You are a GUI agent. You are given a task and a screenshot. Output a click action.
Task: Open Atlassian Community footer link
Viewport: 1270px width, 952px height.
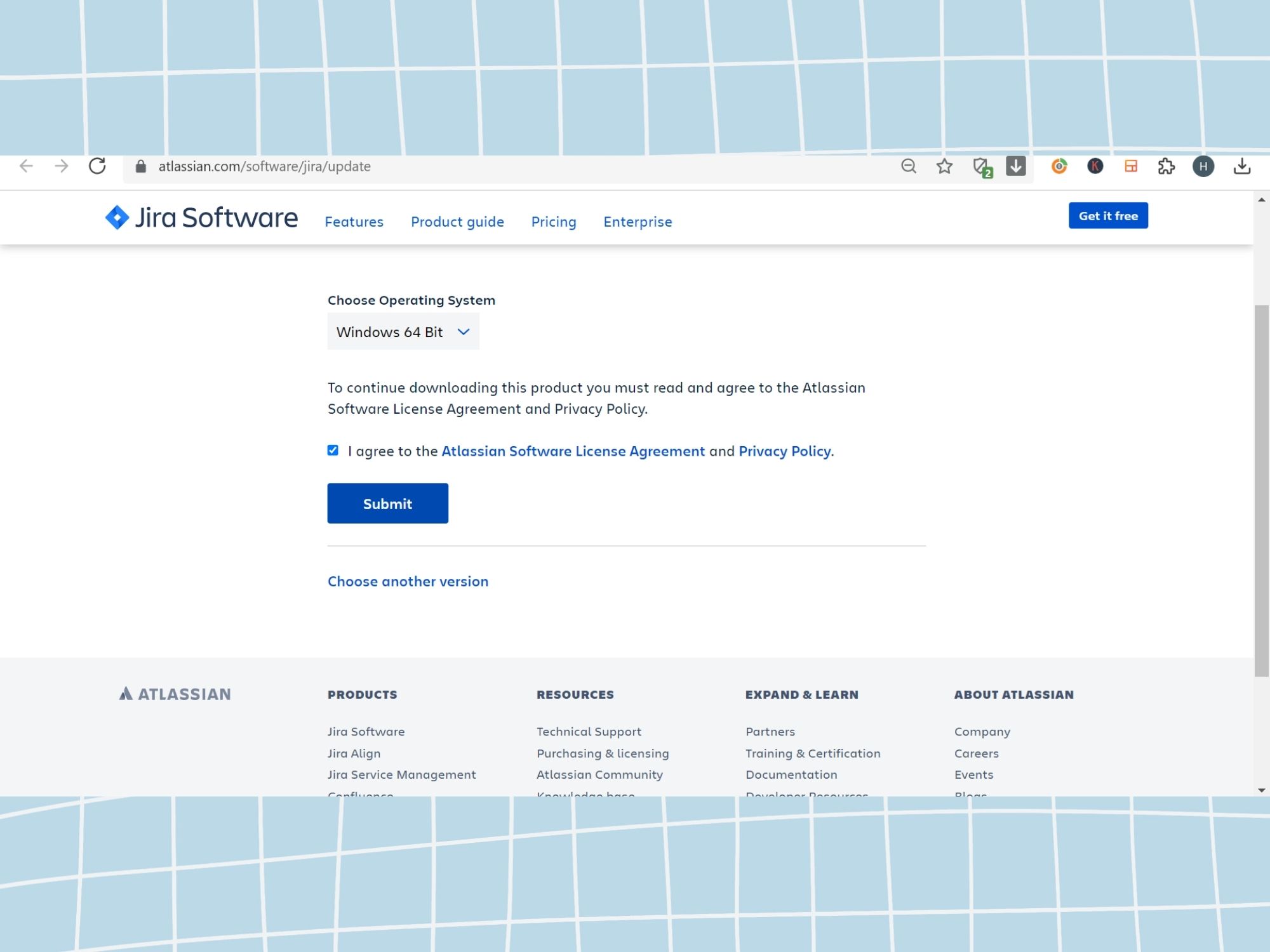[600, 774]
